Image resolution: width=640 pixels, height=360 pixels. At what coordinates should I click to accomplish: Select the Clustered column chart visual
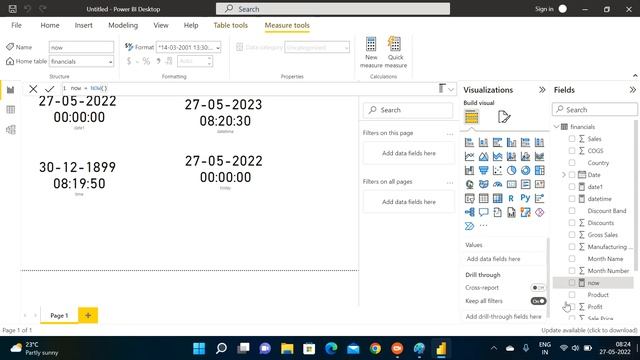511,142
